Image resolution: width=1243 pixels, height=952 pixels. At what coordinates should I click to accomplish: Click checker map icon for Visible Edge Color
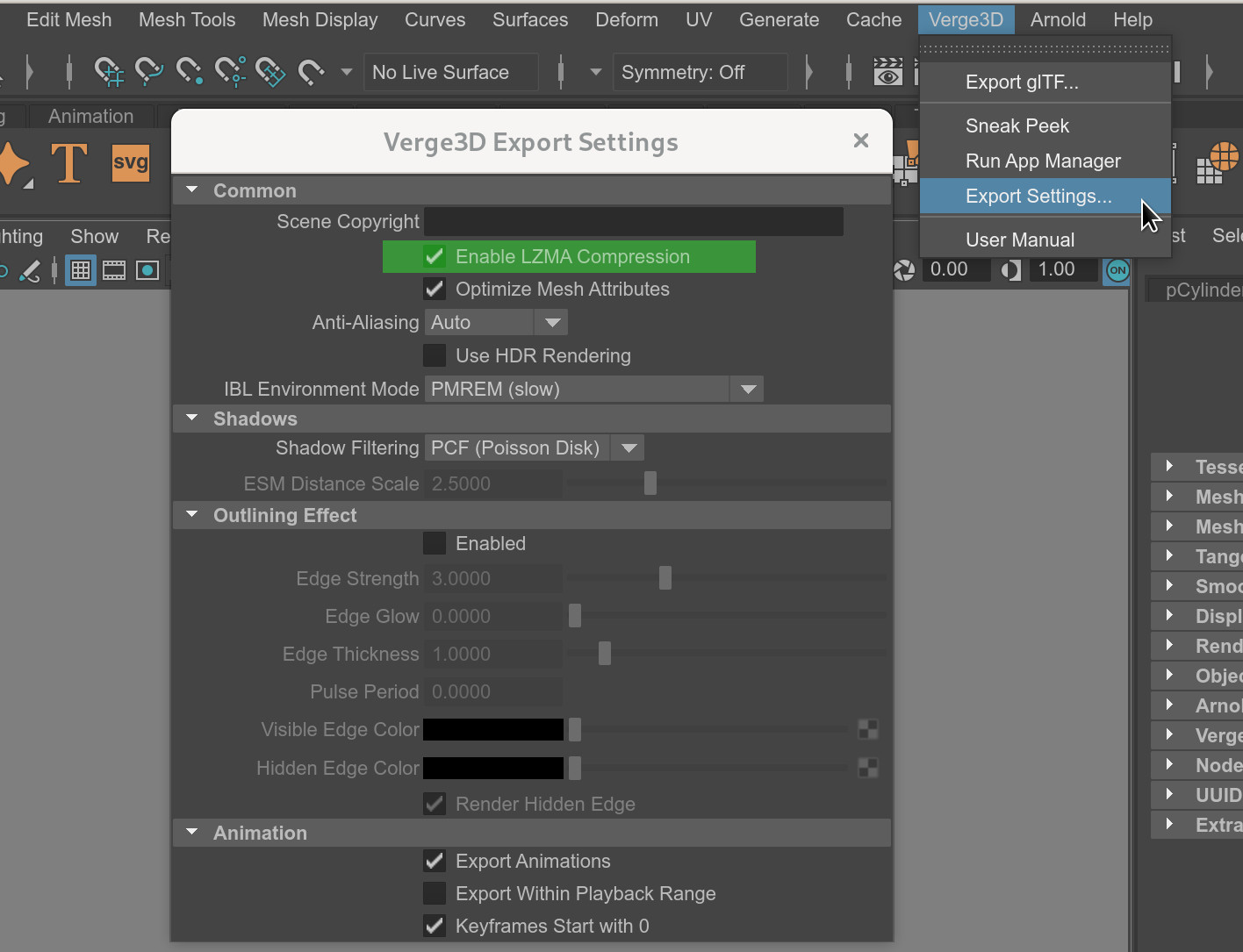867,729
